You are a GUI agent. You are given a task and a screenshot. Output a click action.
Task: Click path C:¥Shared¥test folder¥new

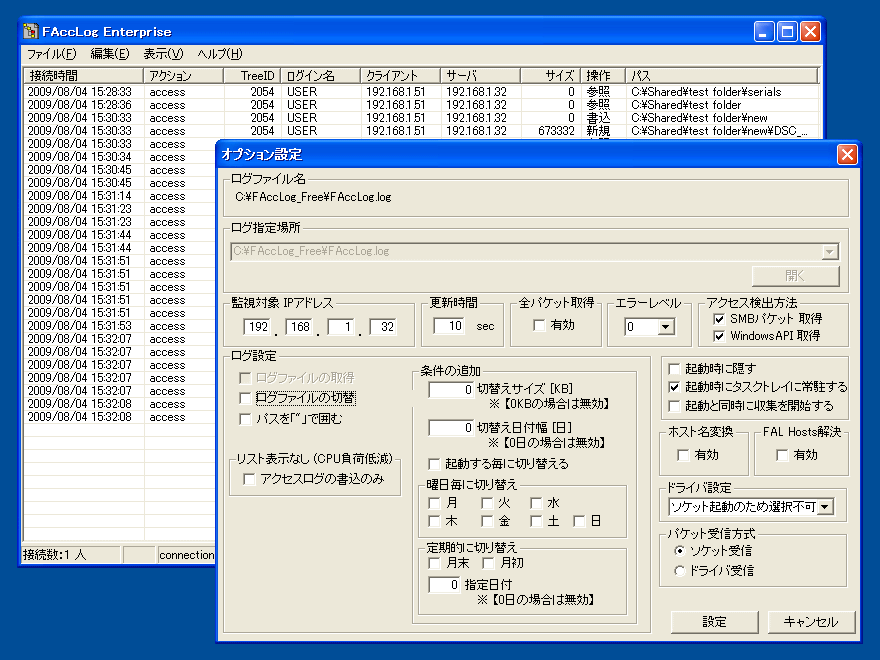[x=699, y=118]
